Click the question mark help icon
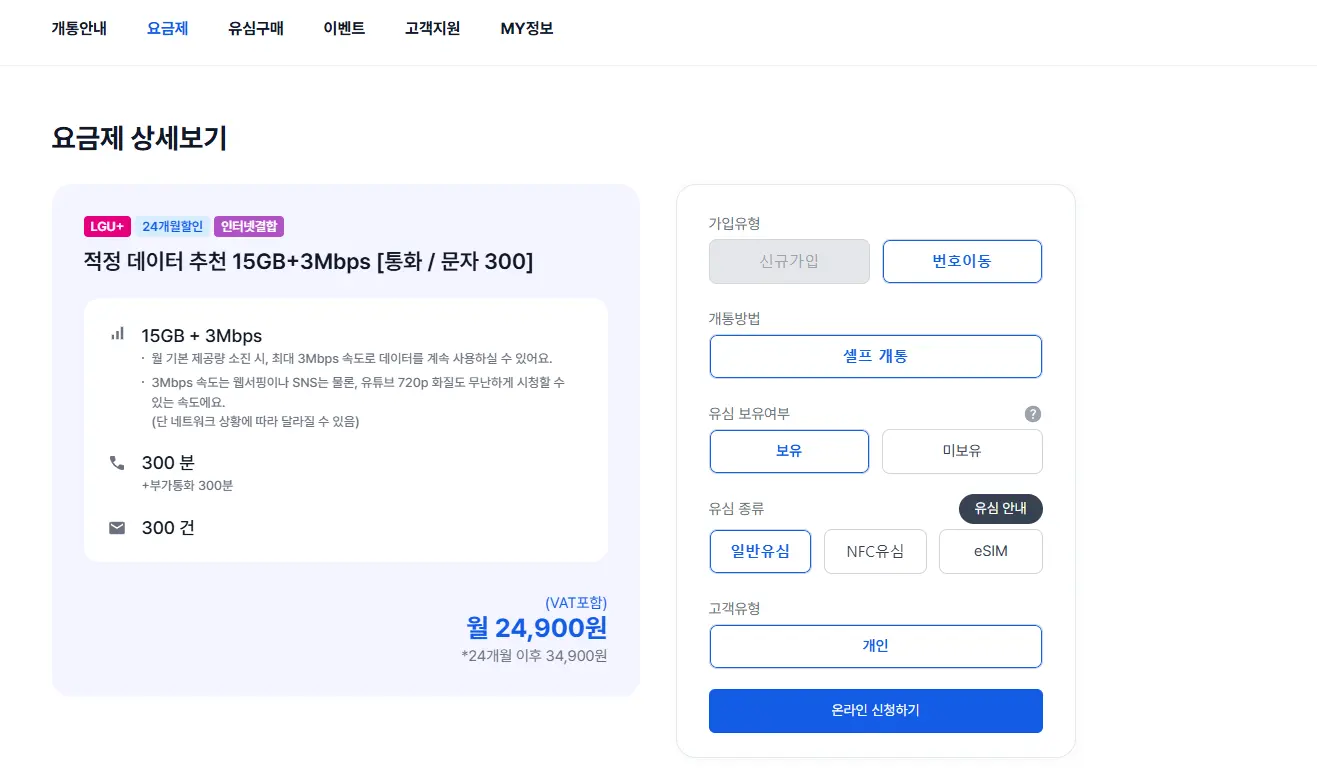 pyautogui.click(x=1033, y=414)
